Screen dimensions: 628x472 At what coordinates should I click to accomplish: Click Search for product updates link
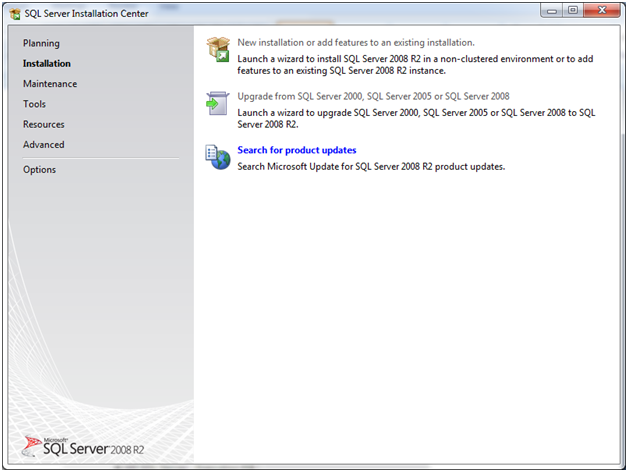click(x=297, y=150)
